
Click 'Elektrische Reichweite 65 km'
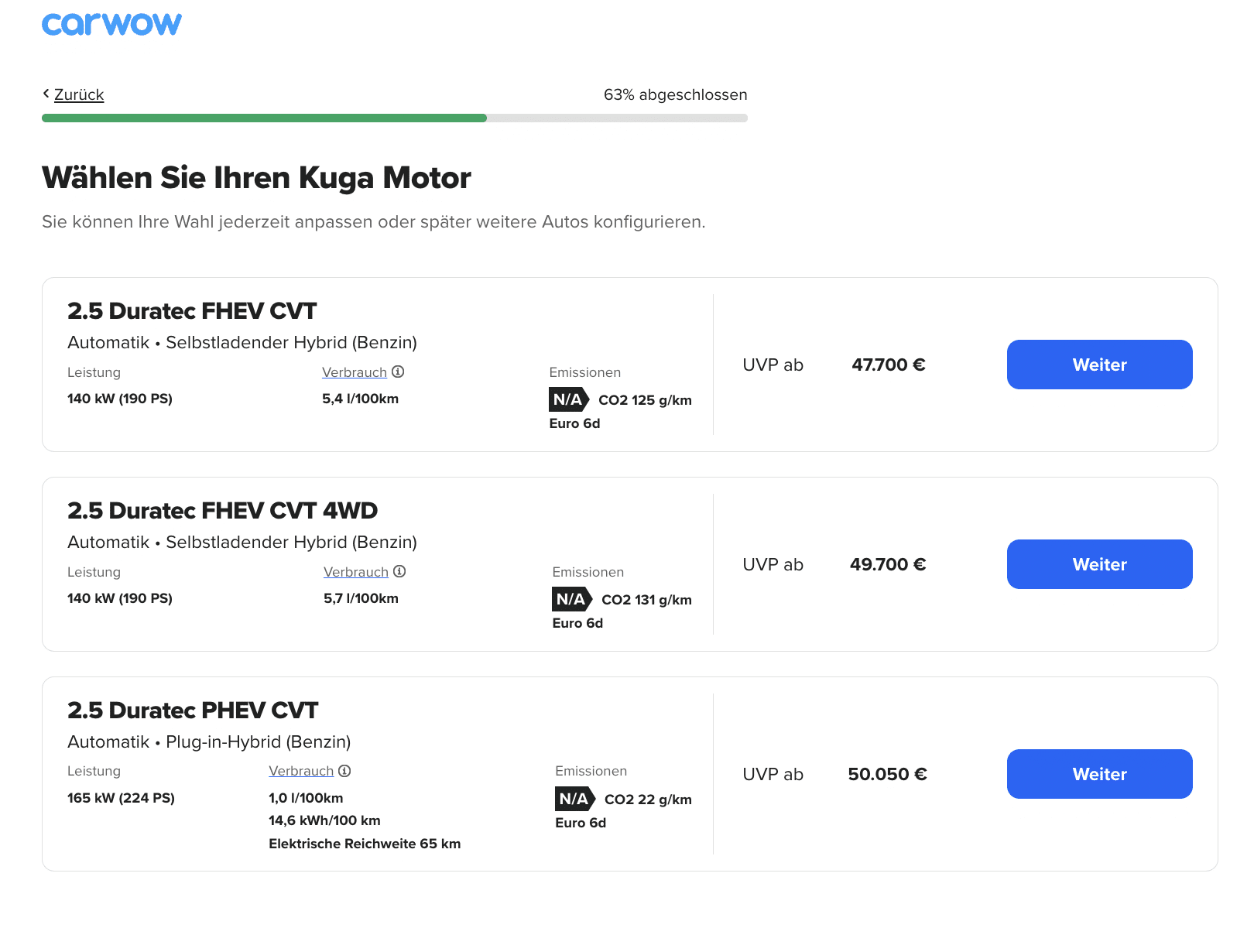tap(365, 844)
